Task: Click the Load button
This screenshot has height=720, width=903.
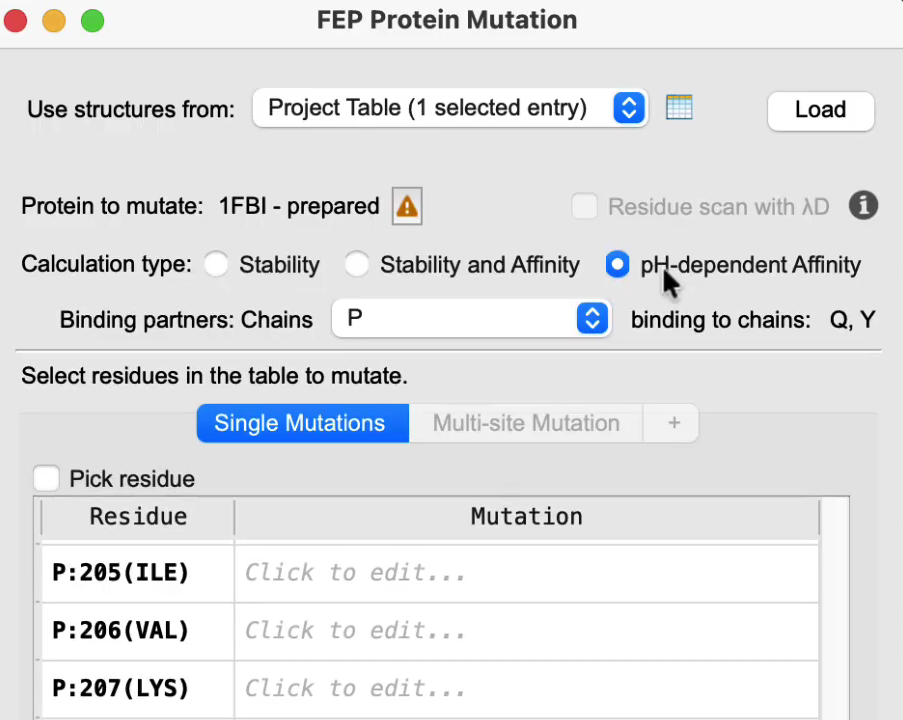Action: pos(821,111)
